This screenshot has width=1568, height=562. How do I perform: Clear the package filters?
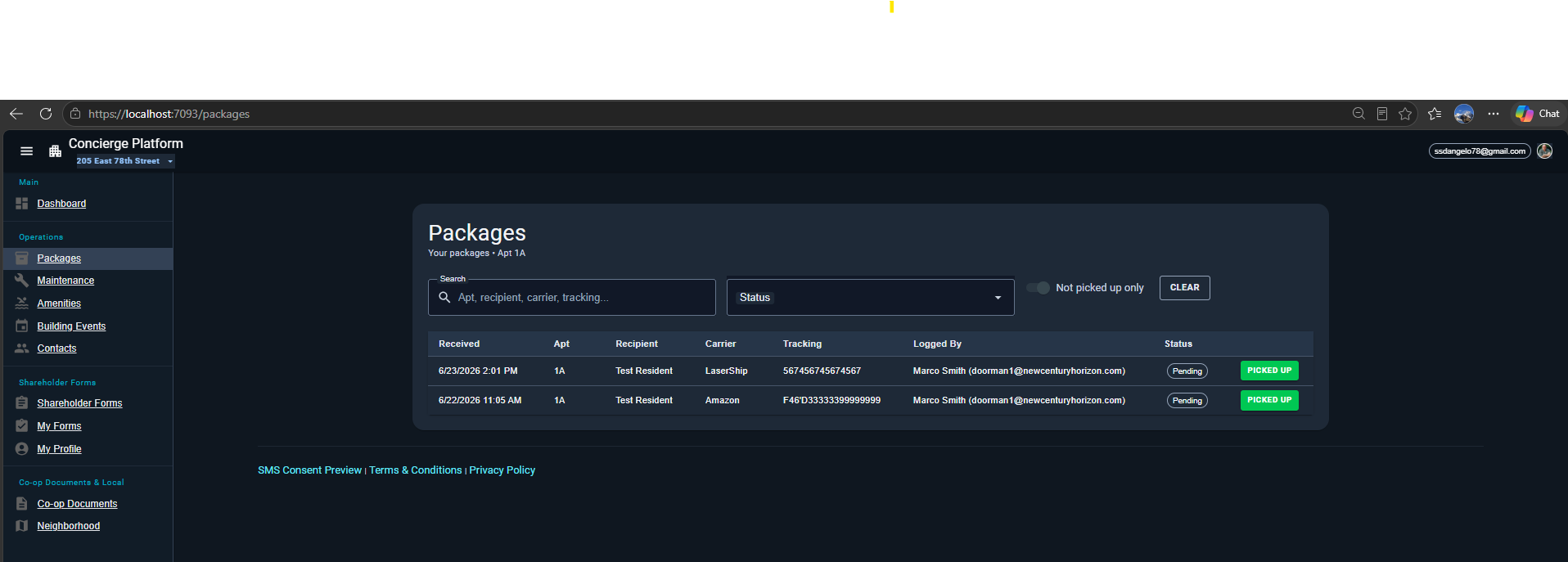tap(1184, 288)
